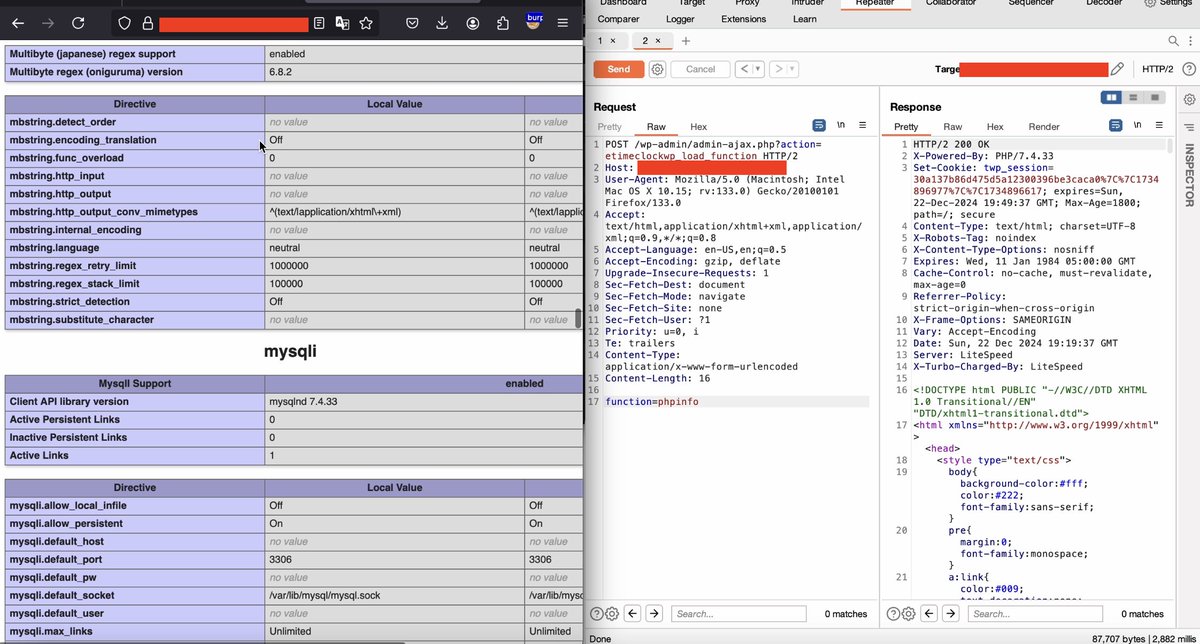1200x644 pixels.
Task: Show non-printable chars in Request
Action: click(x=841, y=125)
